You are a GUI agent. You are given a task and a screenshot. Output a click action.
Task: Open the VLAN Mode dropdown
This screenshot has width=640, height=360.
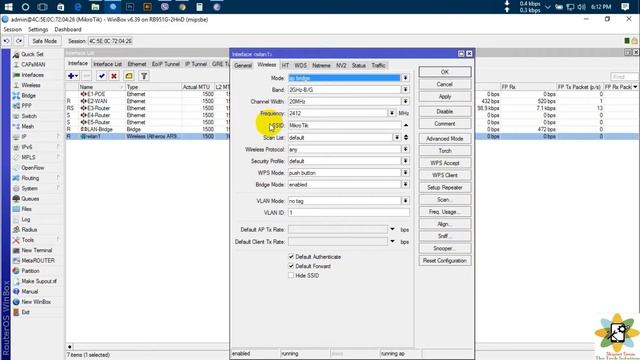click(x=405, y=201)
